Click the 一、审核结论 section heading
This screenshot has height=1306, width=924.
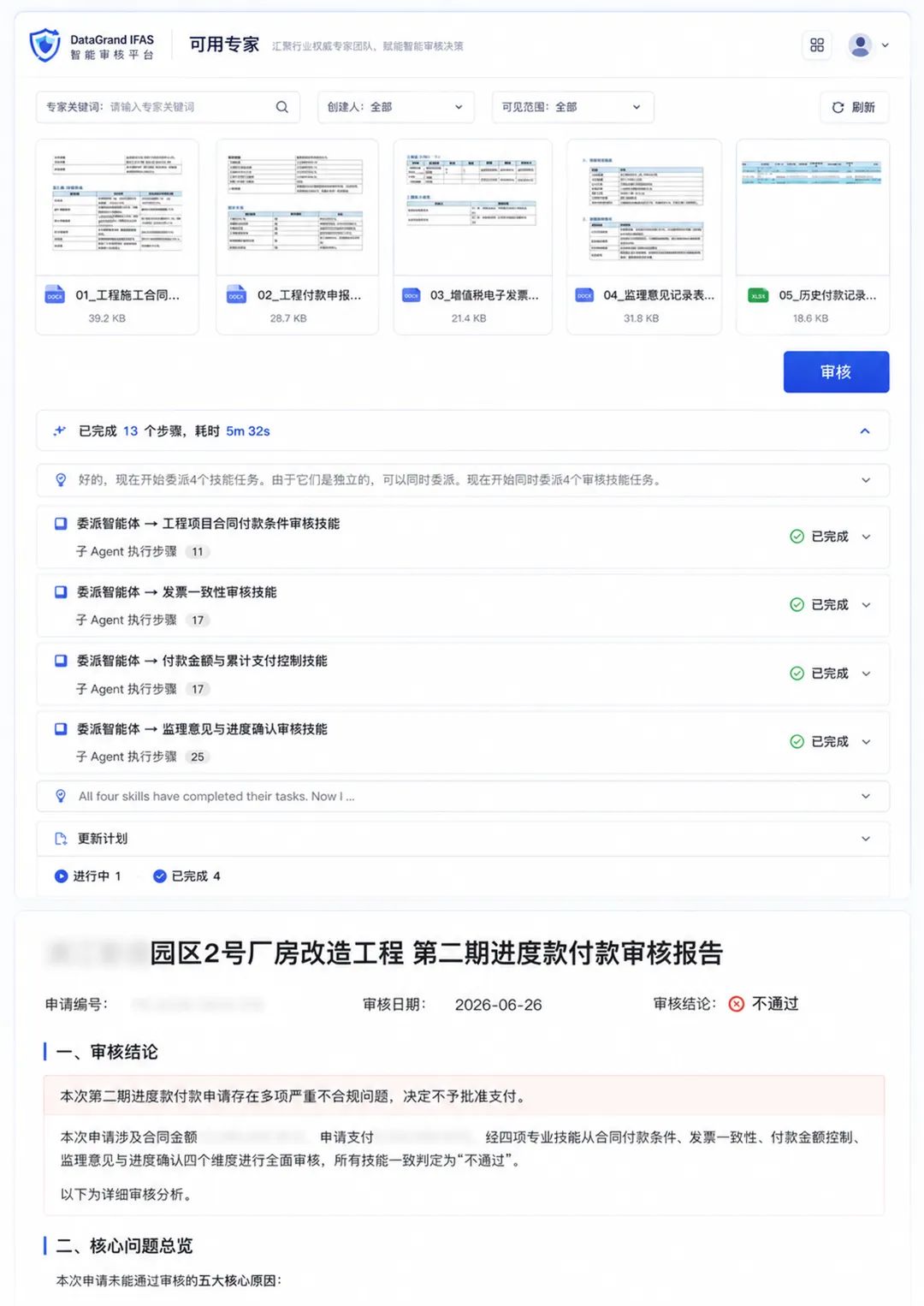pos(107,1052)
